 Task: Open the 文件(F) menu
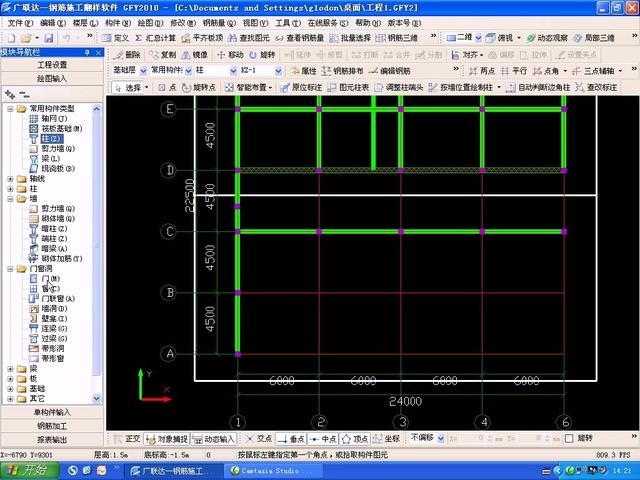[x=20, y=23]
